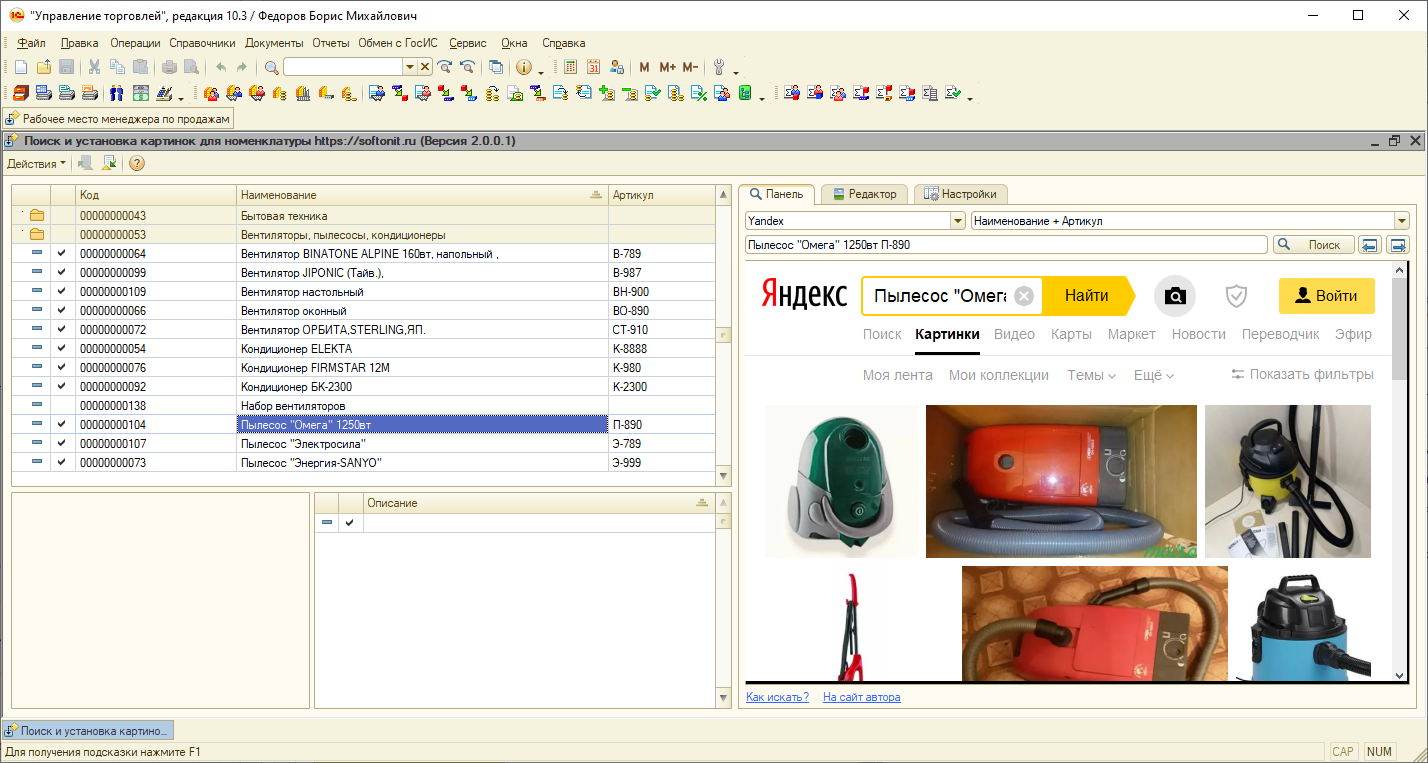Expand the Вентиляторы, пылесосы, кондиционеры folder
Viewport: 1428px width, 763px height.
(36, 235)
